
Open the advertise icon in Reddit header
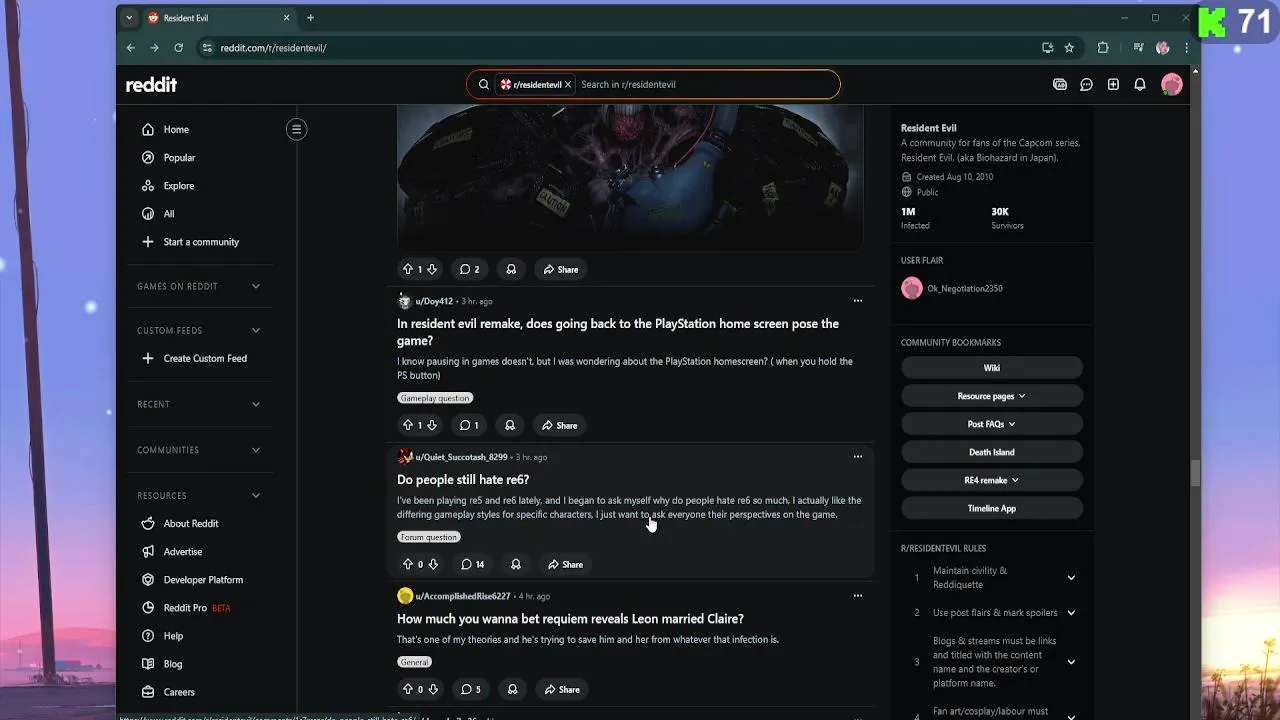1060,85
